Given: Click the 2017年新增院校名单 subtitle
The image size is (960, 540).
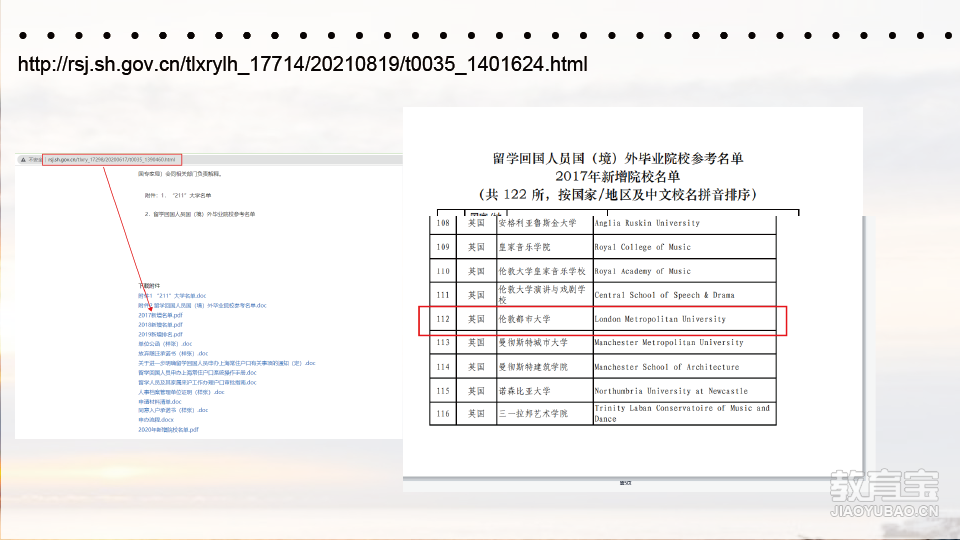Looking at the screenshot, I should pos(618,177).
